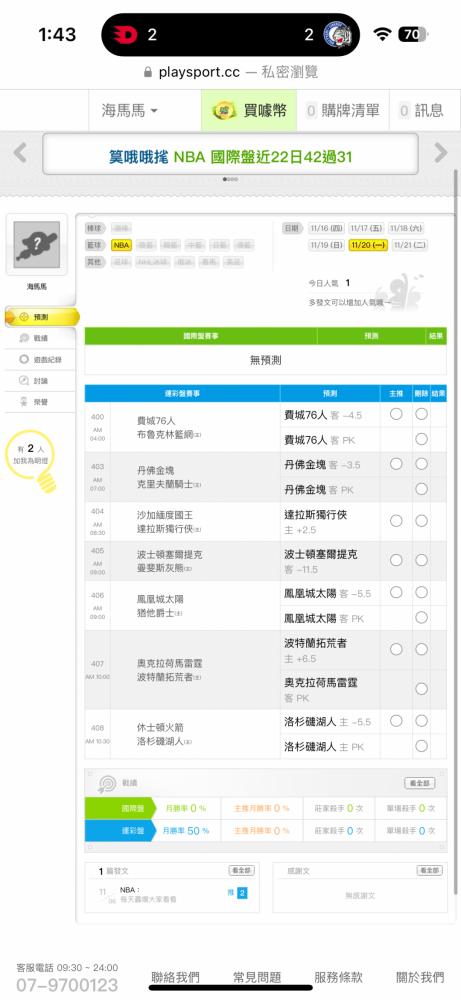Image resolution: width=461 pixels, height=1000 pixels.
Task: Click team name 克里夫蘭騎士 in game 403
Action: pyautogui.click(x=167, y=484)
